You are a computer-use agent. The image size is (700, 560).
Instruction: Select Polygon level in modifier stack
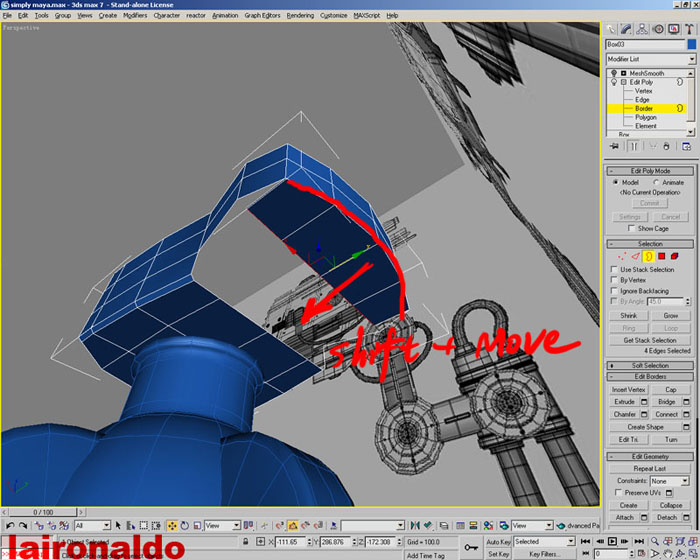(646, 117)
